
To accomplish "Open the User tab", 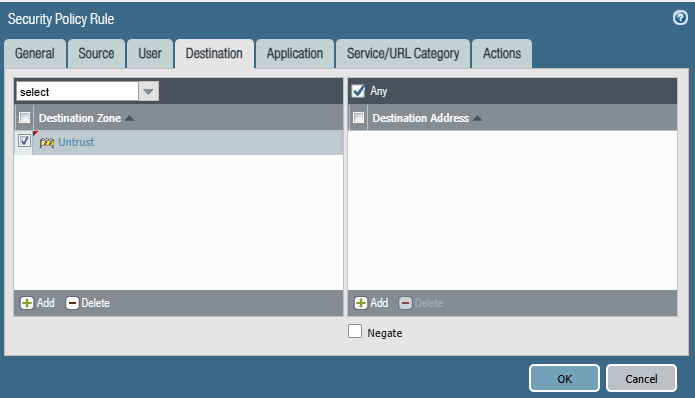I will 150,54.
